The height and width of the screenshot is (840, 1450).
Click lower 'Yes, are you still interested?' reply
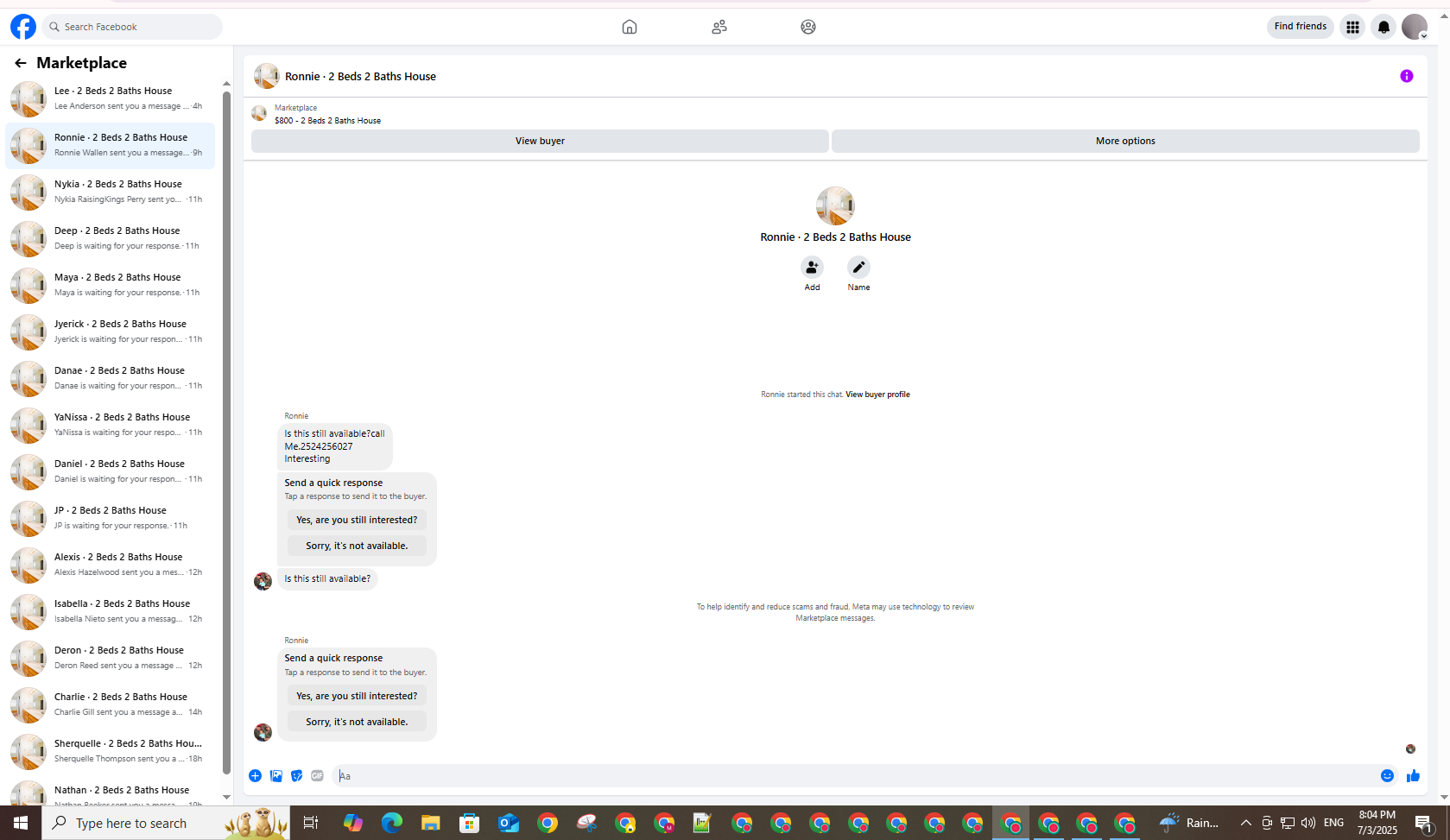click(x=357, y=696)
